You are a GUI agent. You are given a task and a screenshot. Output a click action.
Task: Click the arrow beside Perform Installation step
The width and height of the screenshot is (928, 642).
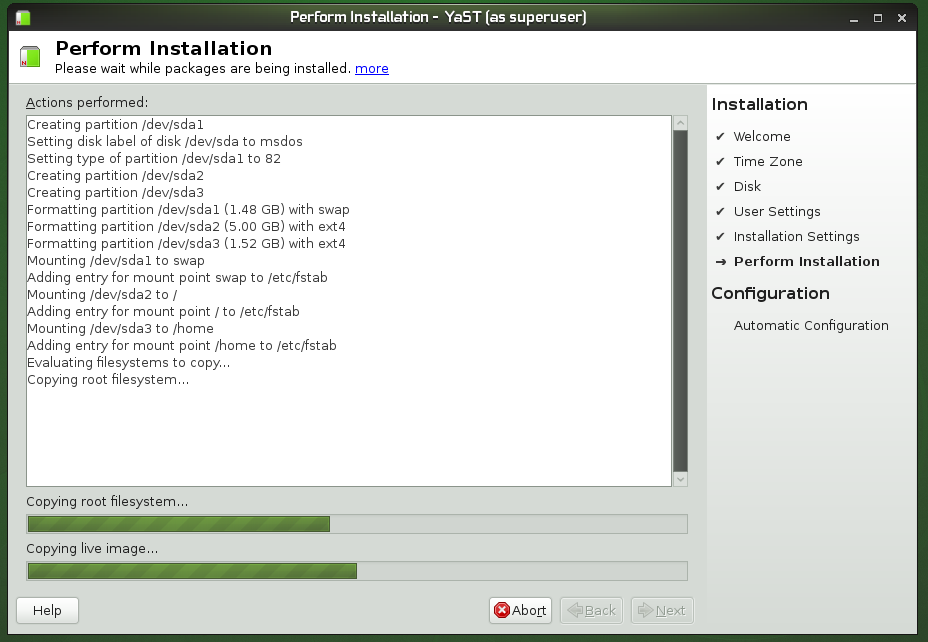720,262
